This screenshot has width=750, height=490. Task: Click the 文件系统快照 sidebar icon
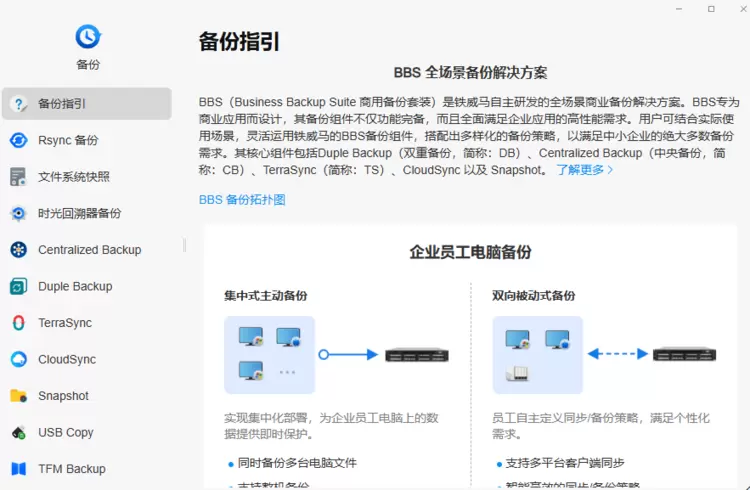click(x=18, y=177)
